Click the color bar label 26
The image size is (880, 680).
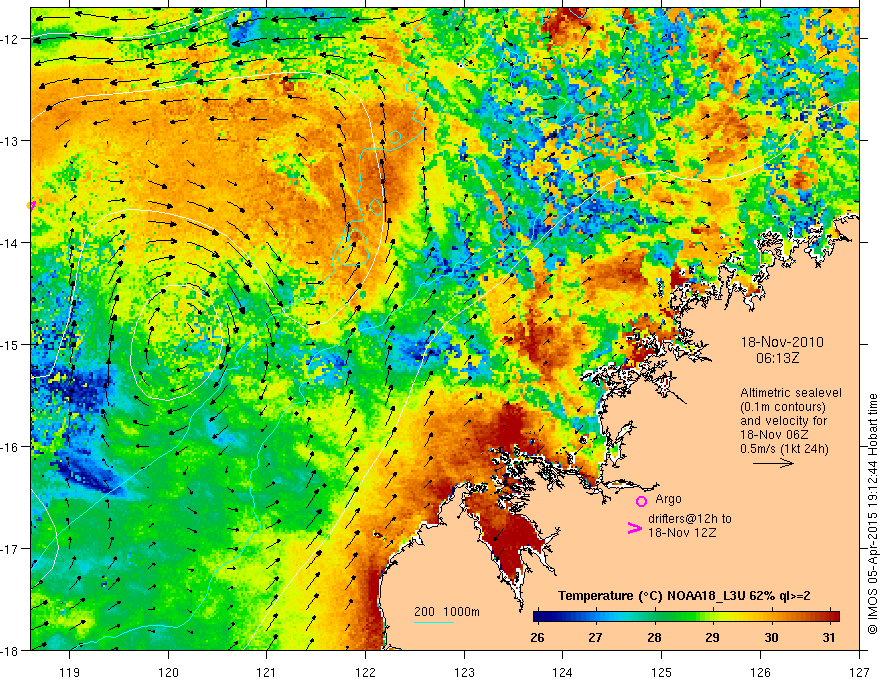(x=537, y=637)
